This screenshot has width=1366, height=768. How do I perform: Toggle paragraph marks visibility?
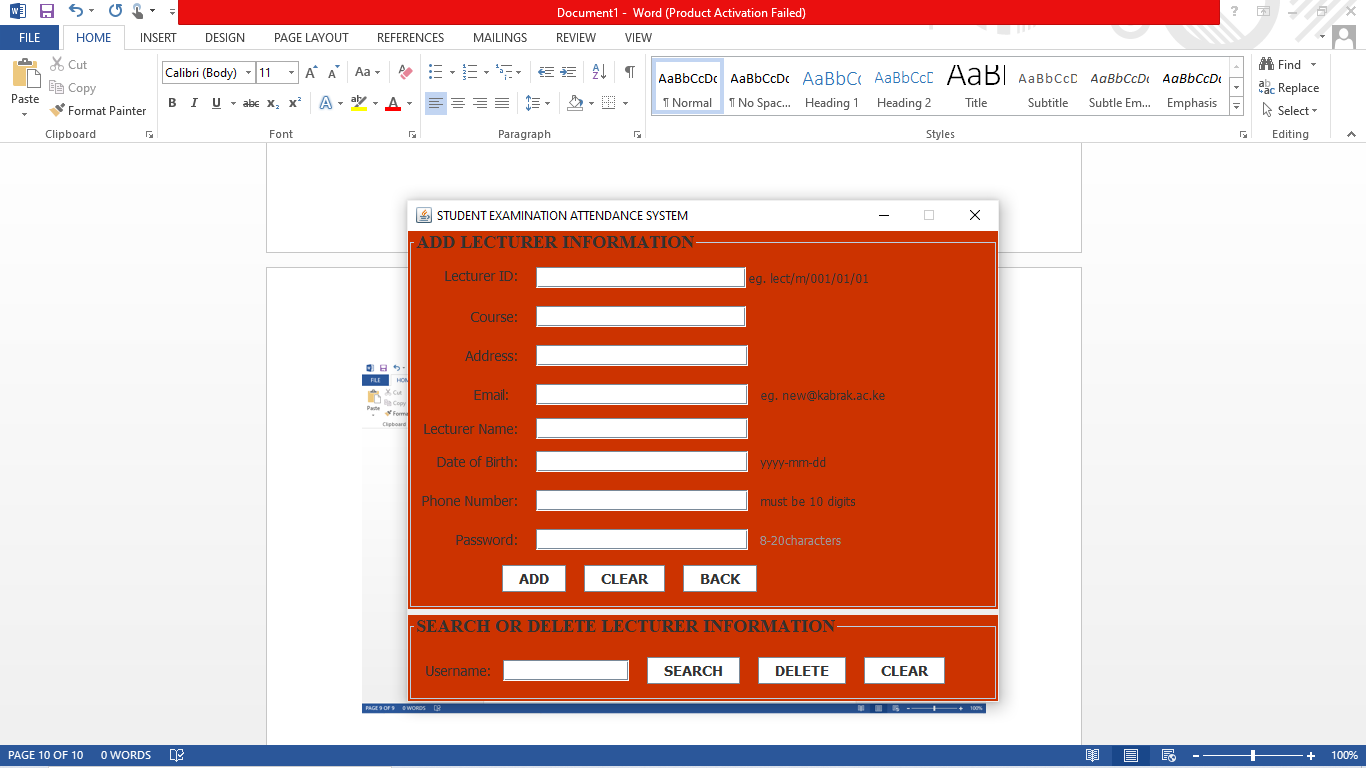click(629, 74)
